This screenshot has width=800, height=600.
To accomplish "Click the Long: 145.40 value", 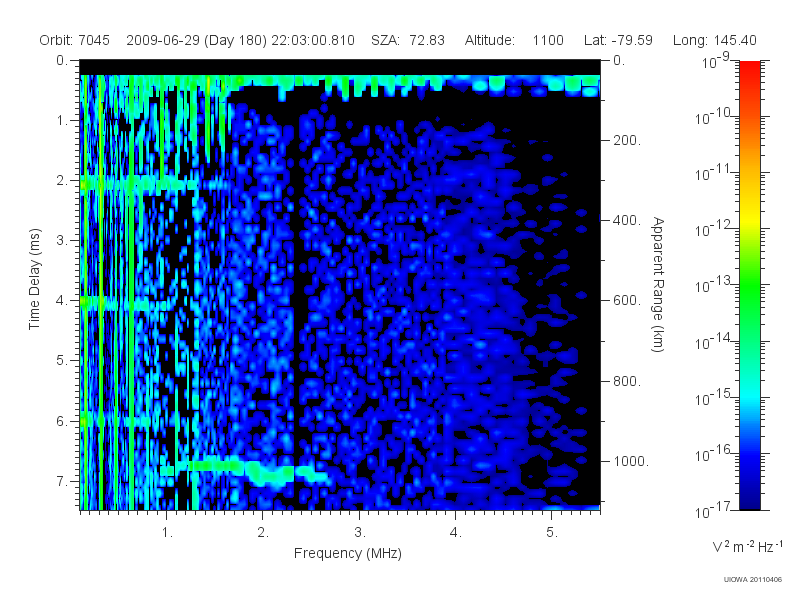I will pyautogui.click(x=714, y=40).
